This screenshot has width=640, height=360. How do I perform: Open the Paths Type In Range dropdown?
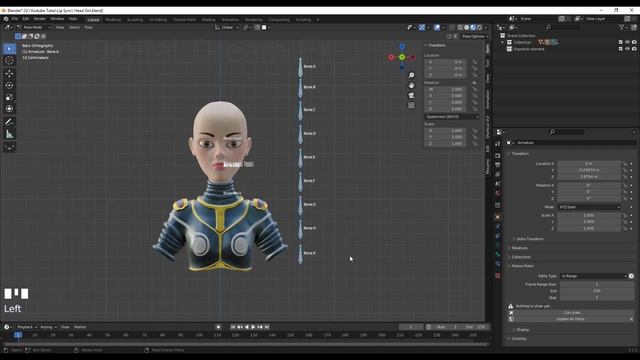pos(594,276)
